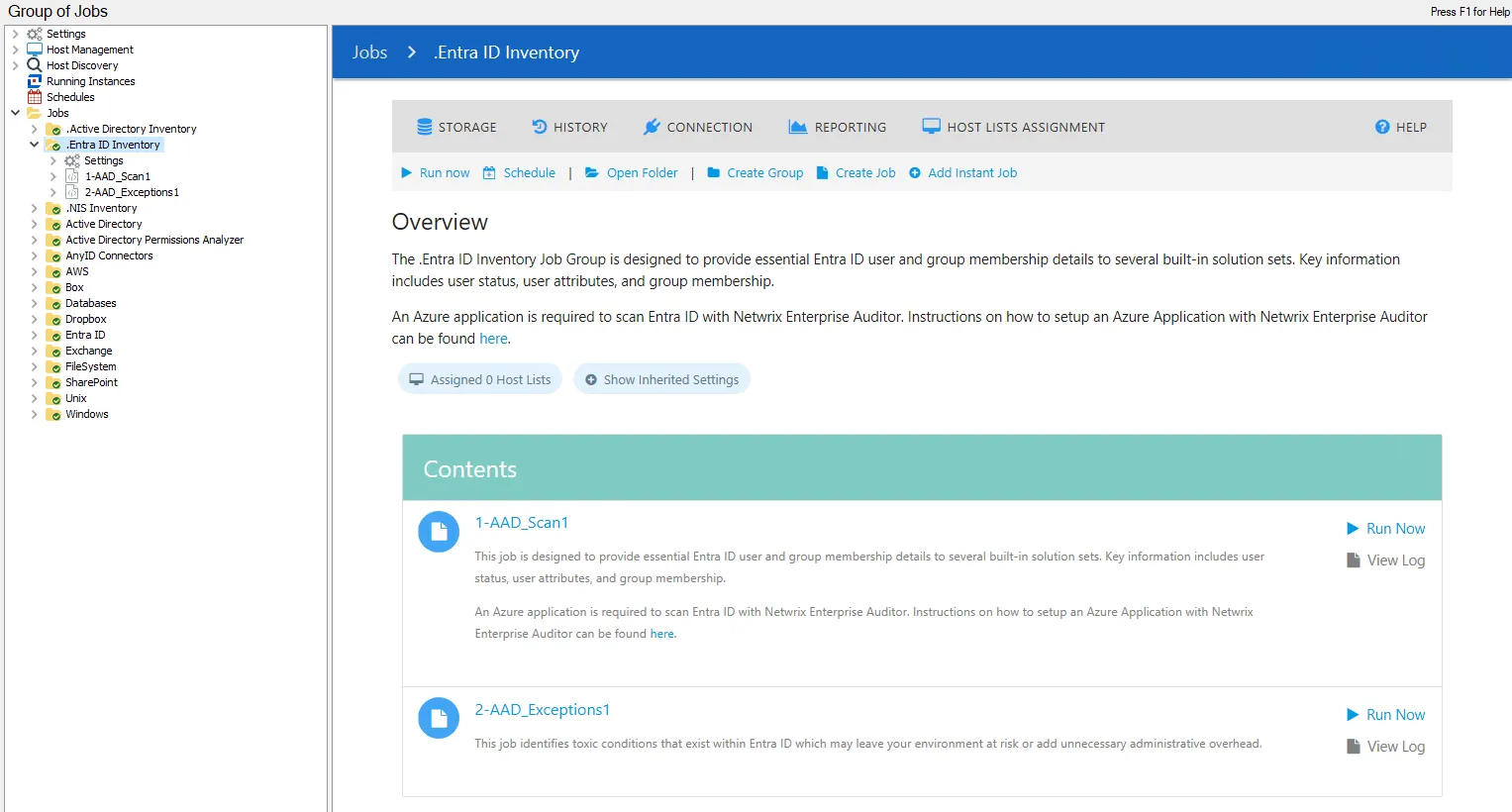
Task: Select the Dropbox job group
Action: (x=86, y=319)
